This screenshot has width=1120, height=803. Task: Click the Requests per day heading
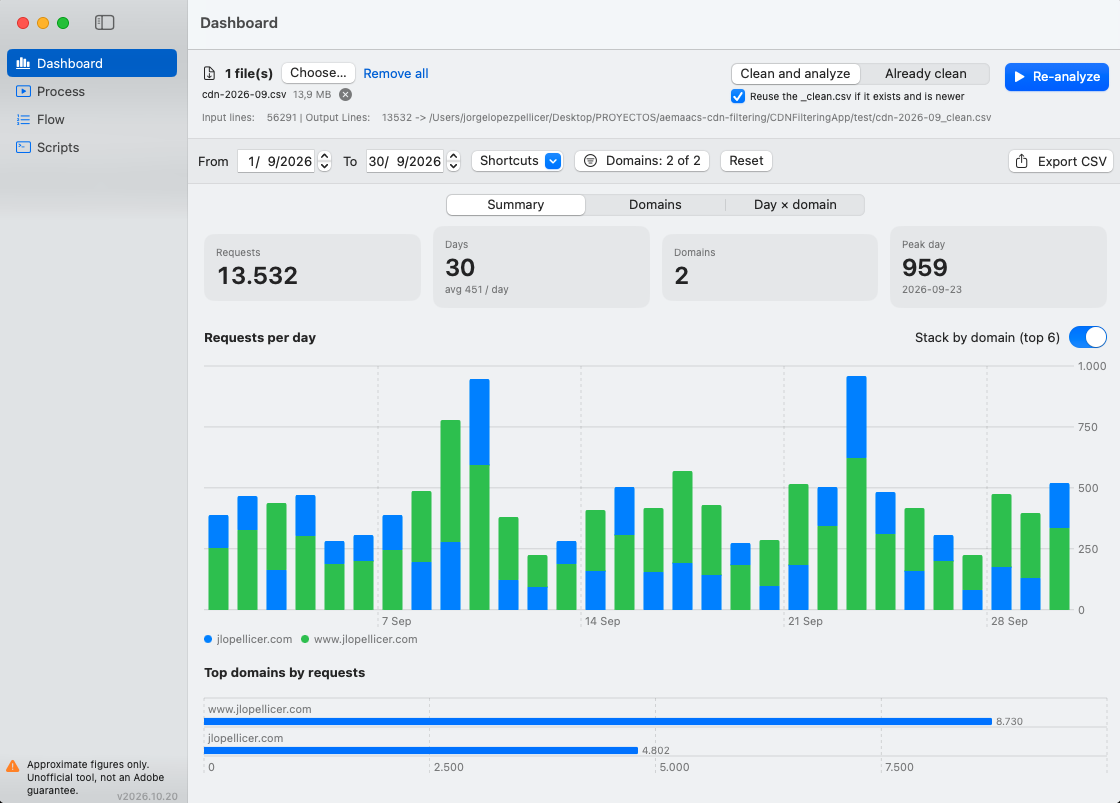click(260, 338)
